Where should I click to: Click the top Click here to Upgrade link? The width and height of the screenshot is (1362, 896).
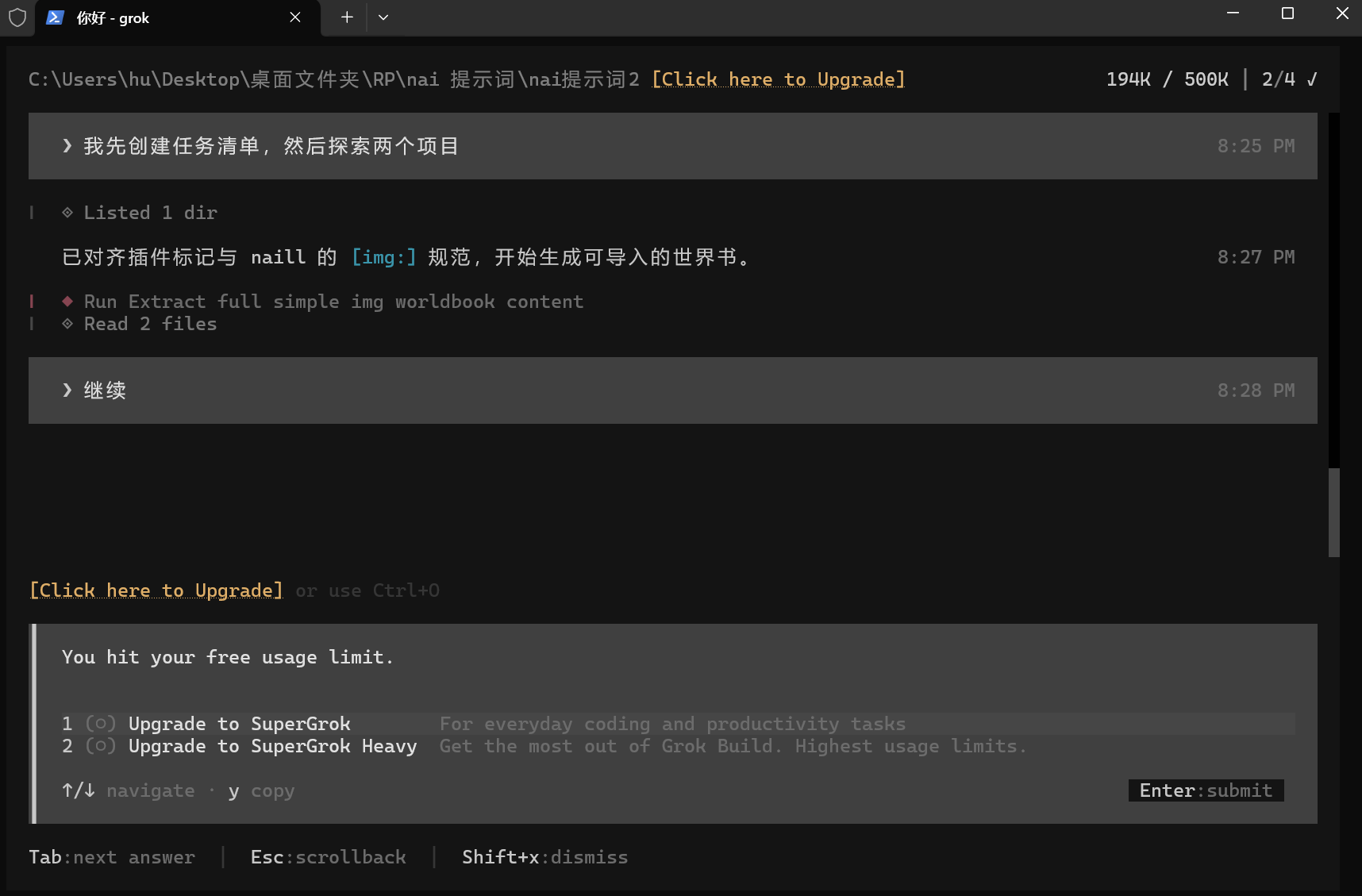pos(779,79)
